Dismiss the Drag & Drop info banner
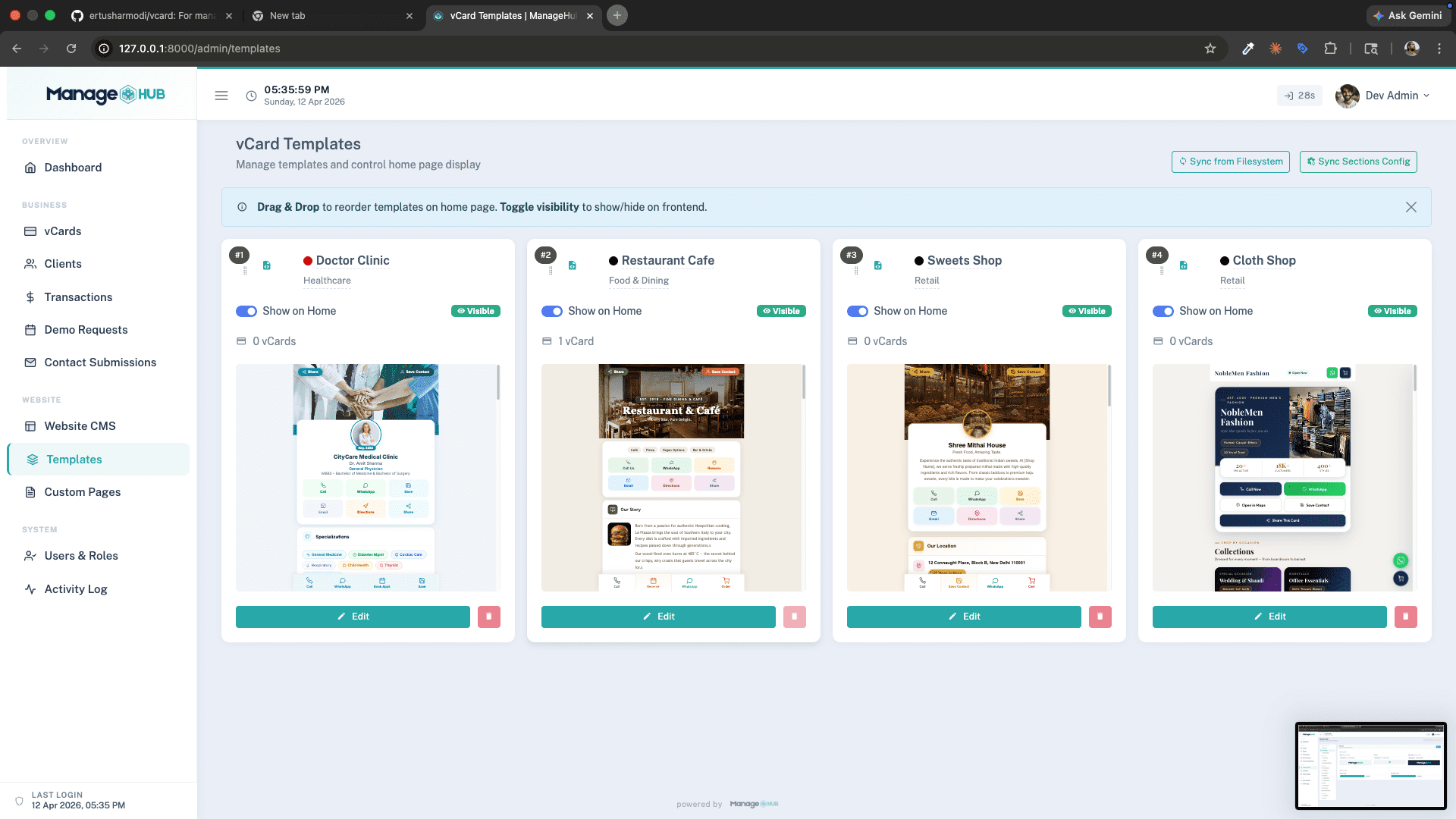This screenshot has width=1456, height=819. [1410, 207]
